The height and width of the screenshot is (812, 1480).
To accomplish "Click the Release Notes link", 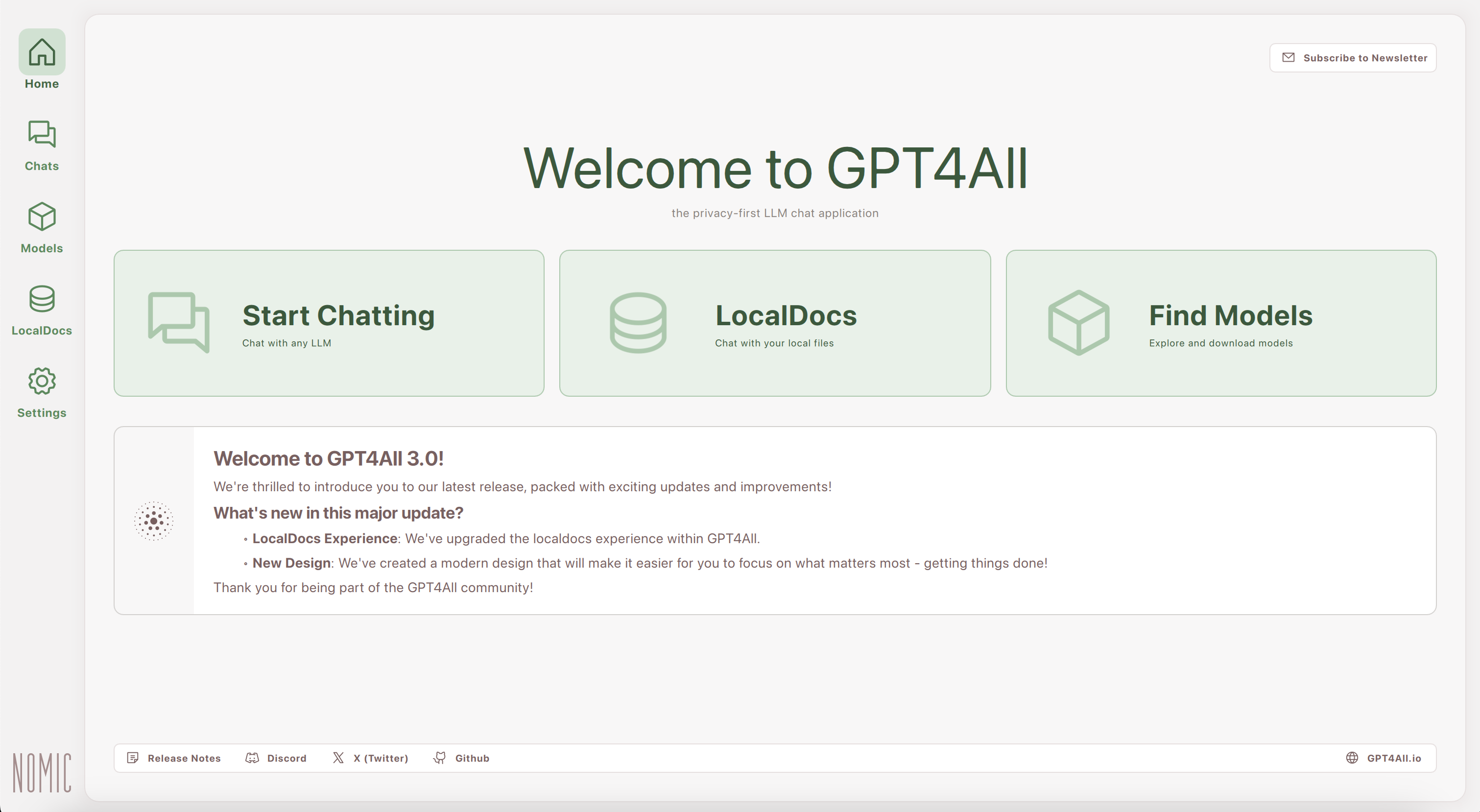I will pyautogui.click(x=175, y=758).
